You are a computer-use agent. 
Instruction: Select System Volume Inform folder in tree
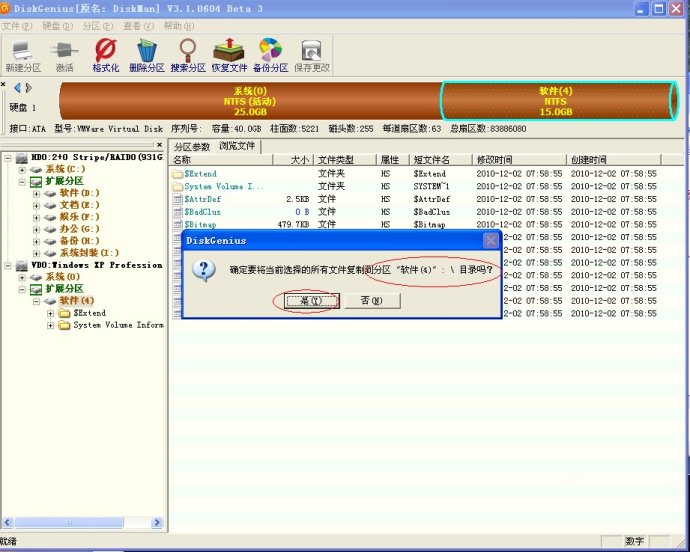118,325
